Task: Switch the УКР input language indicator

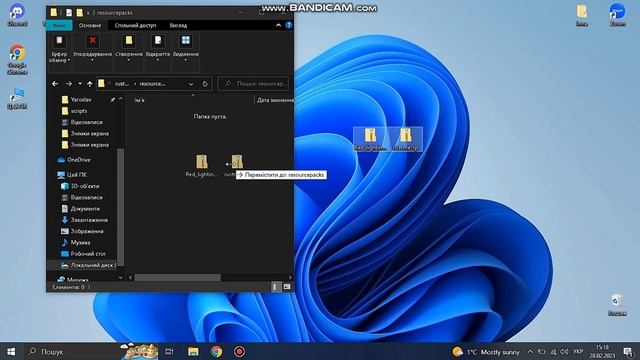Action: 578,352
